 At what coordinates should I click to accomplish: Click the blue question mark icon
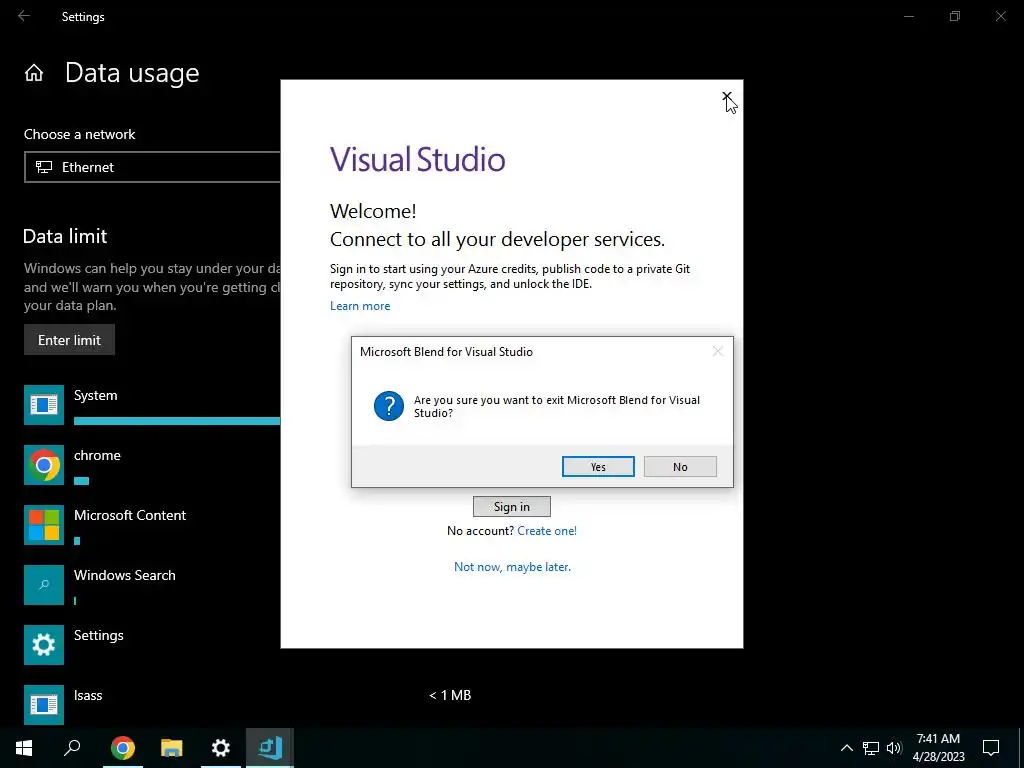coord(389,406)
